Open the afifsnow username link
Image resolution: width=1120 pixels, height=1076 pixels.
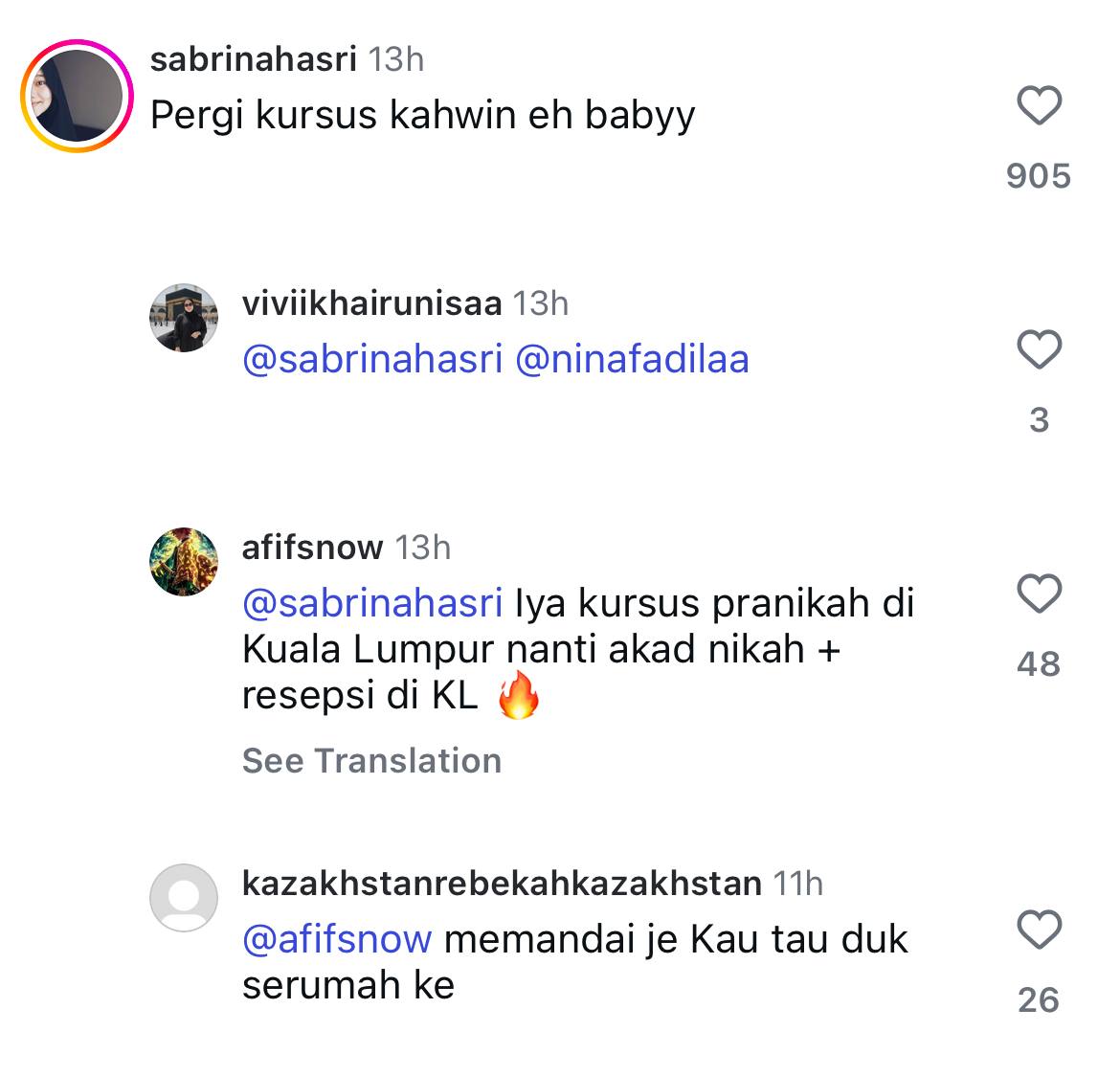pyautogui.click(x=313, y=548)
